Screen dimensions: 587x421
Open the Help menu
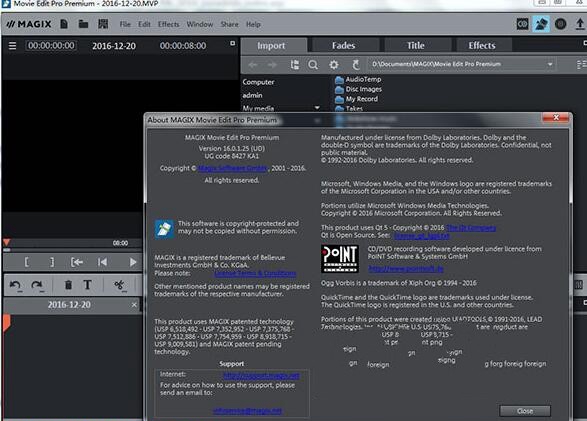pyautogui.click(x=253, y=24)
